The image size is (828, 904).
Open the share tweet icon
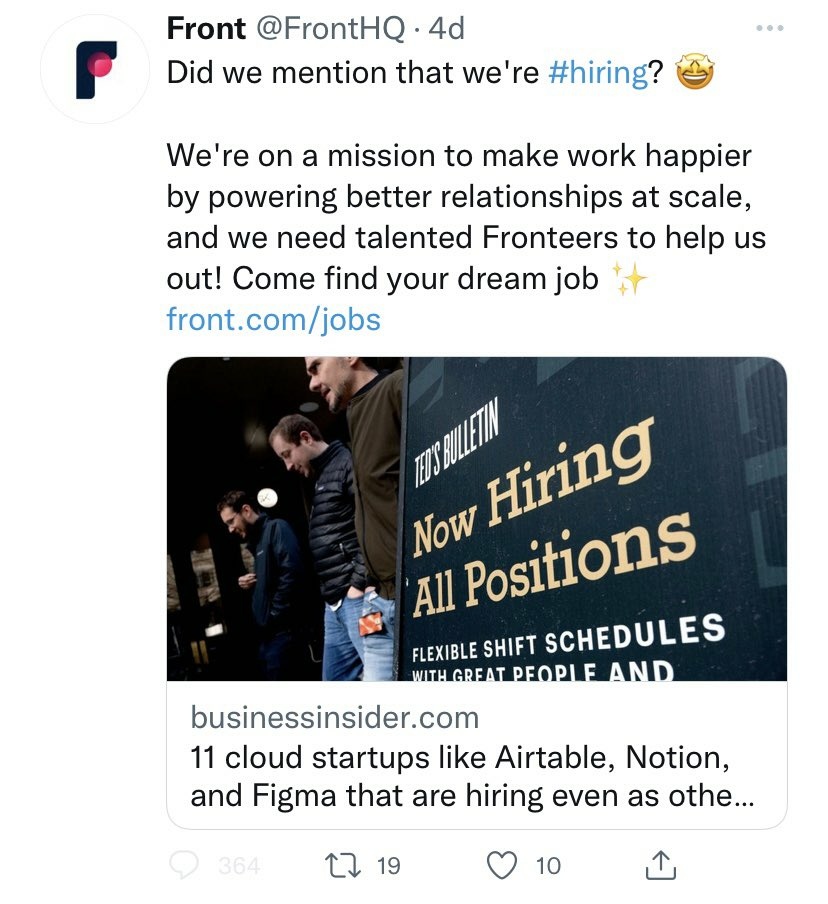click(x=659, y=865)
